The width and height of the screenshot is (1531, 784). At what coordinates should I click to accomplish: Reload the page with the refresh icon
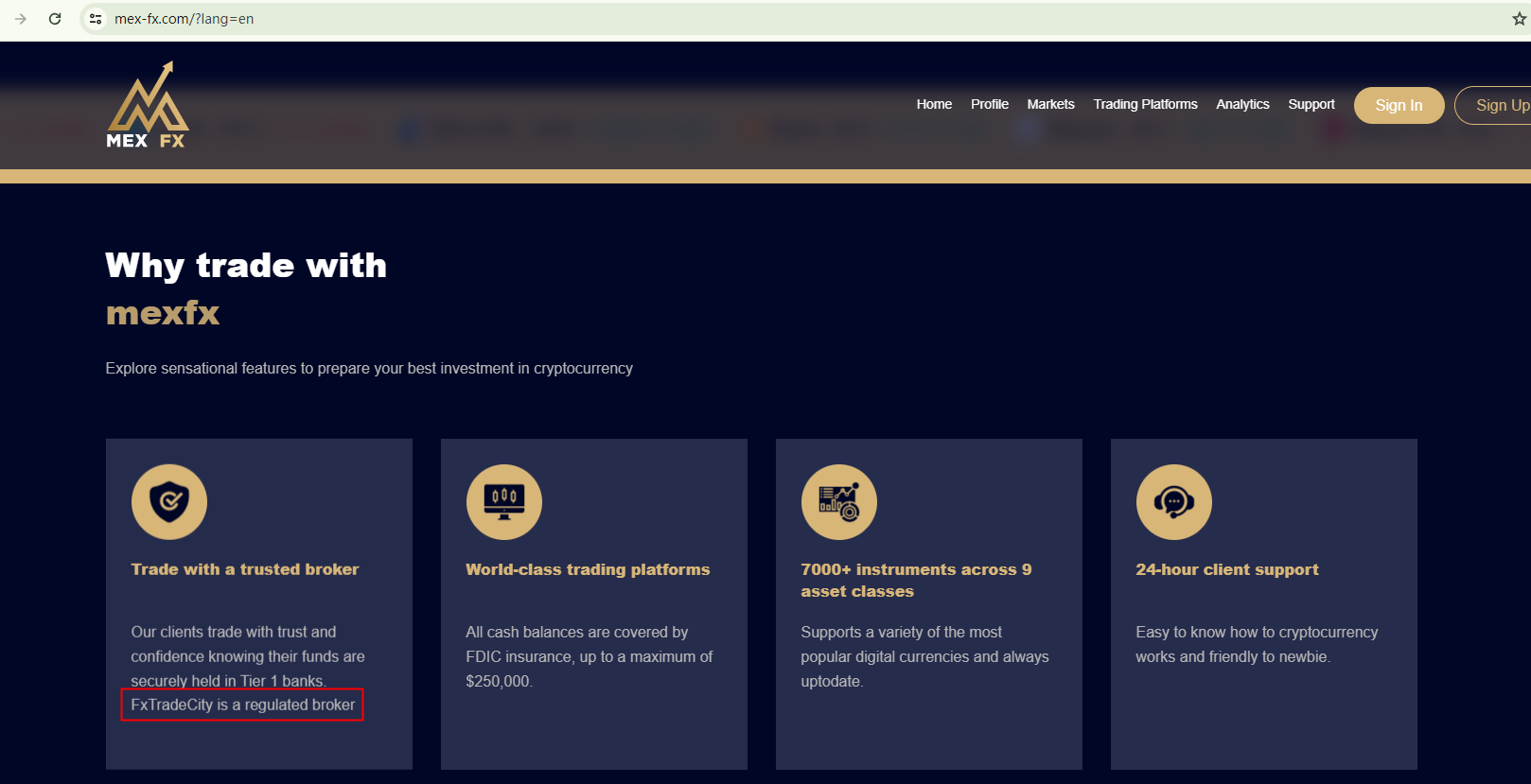pyautogui.click(x=55, y=19)
